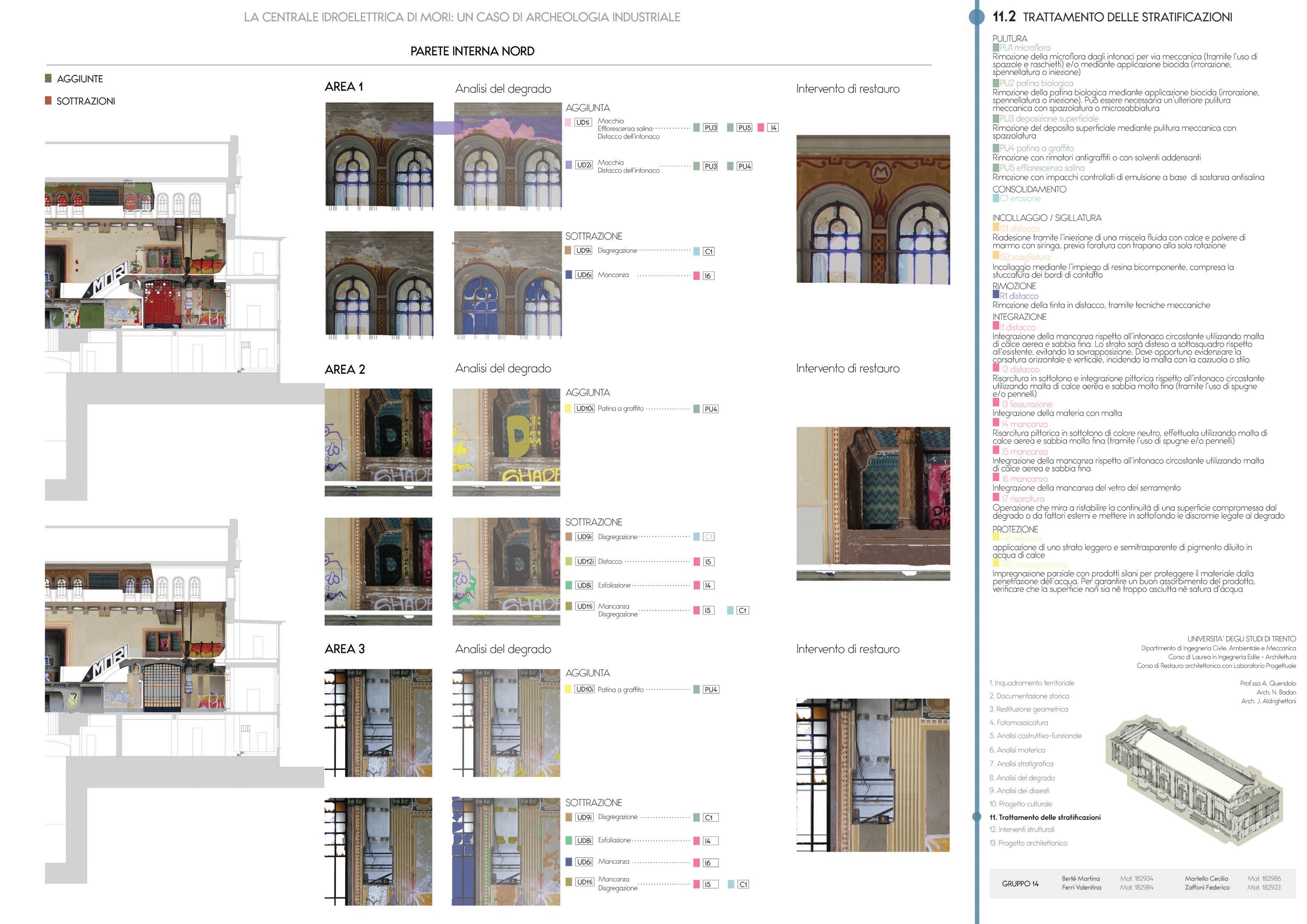Click the red SOTTRAZIONI legend square
This screenshot has height=924, width=1307.
coord(49,101)
